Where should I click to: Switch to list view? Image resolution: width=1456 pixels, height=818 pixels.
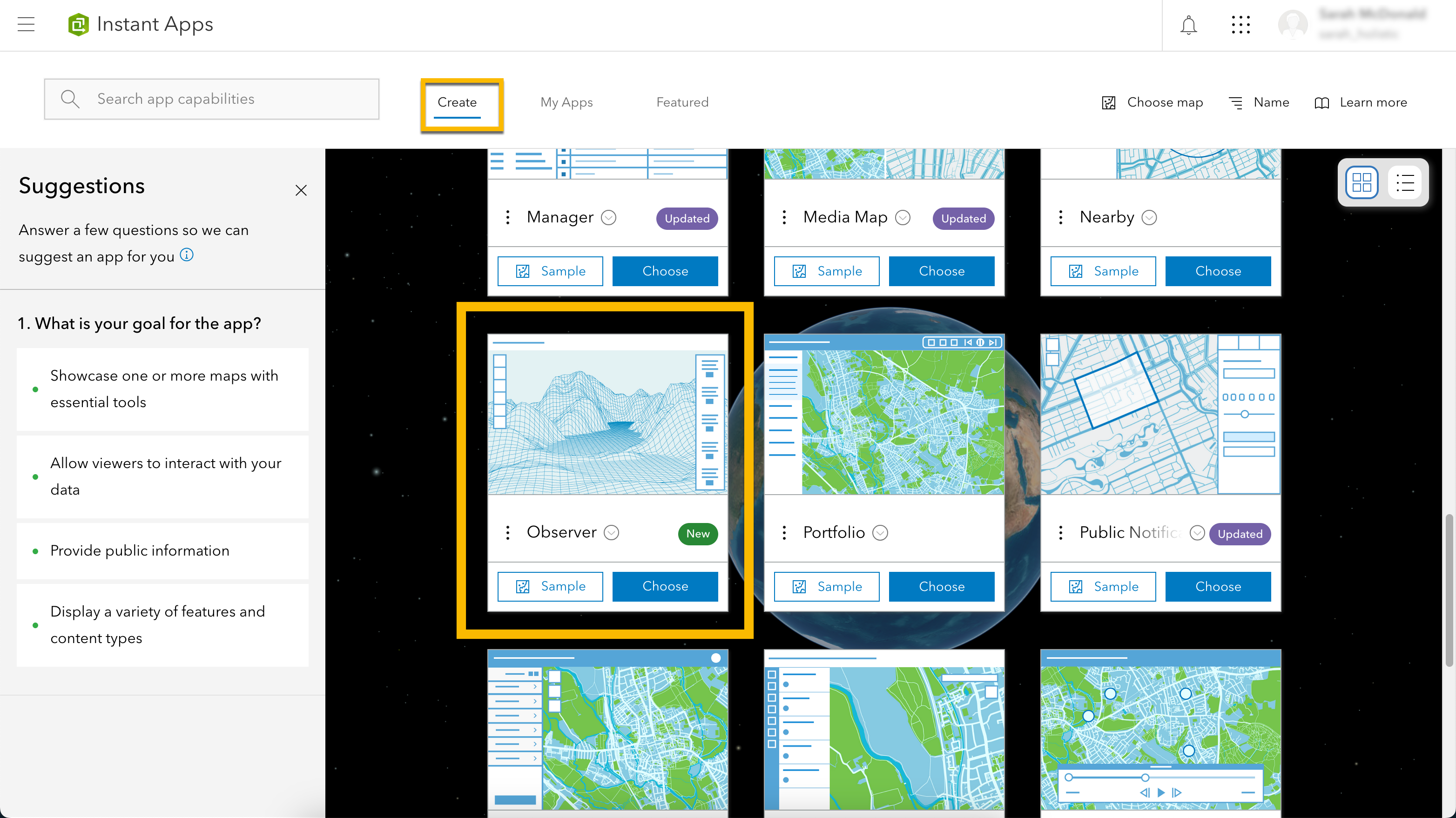(x=1405, y=182)
